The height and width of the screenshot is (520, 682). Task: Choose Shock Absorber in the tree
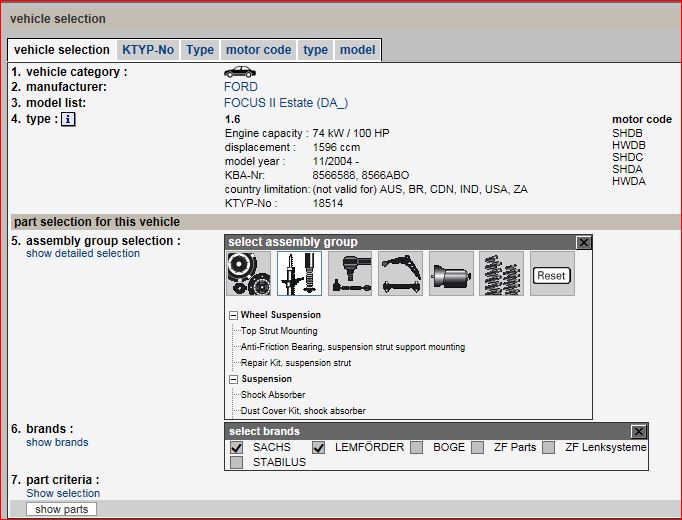pos(273,395)
